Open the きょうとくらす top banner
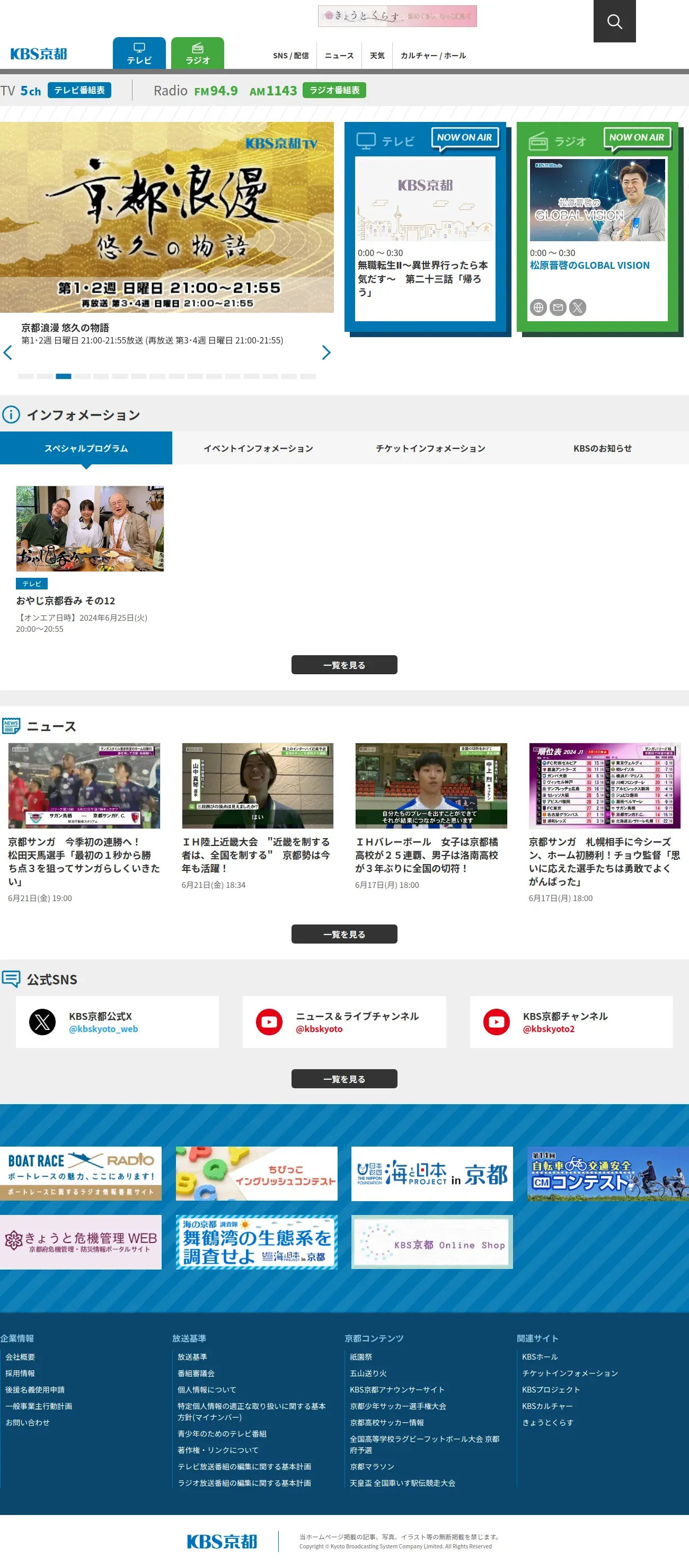 point(397,16)
